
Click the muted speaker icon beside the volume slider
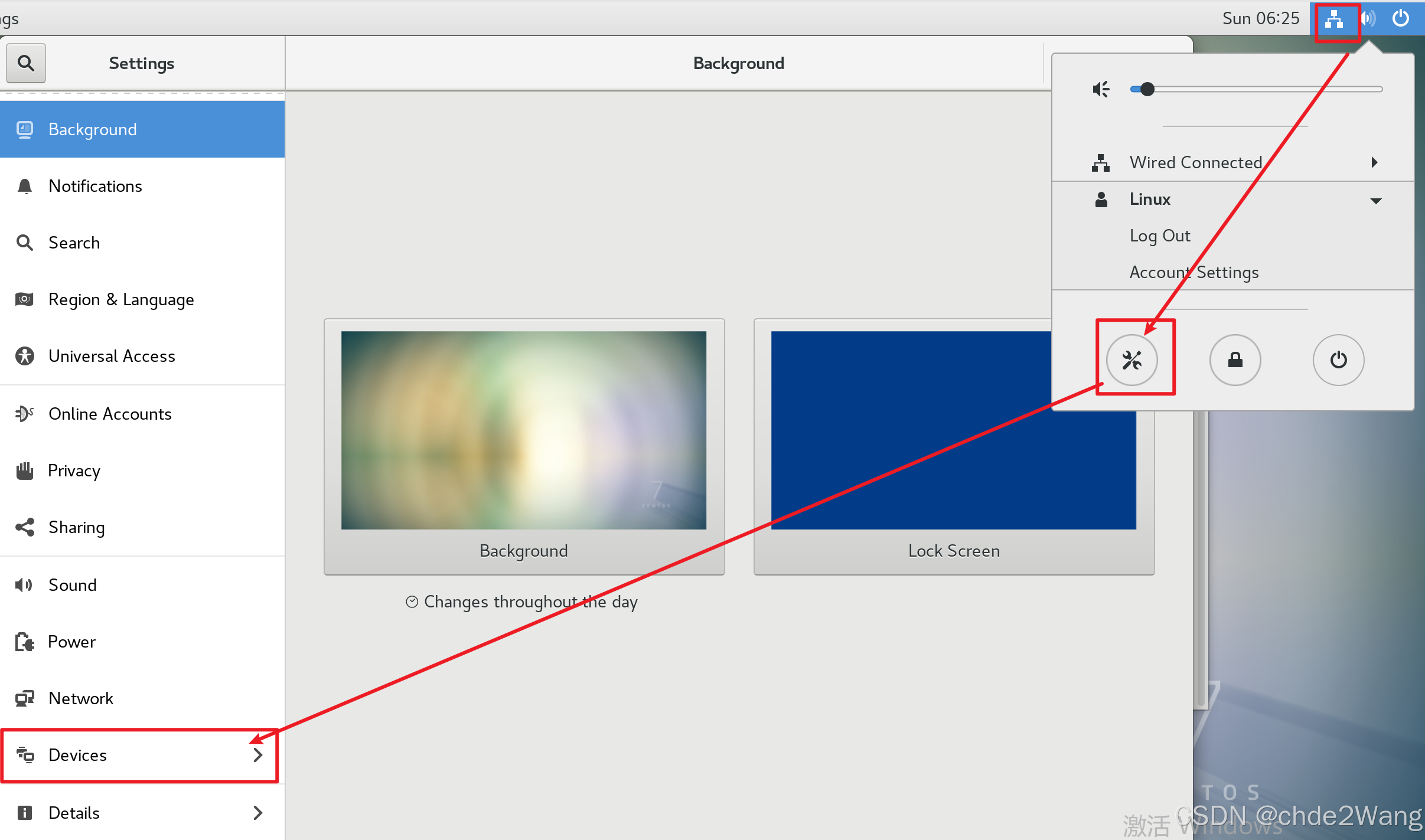1101,89
